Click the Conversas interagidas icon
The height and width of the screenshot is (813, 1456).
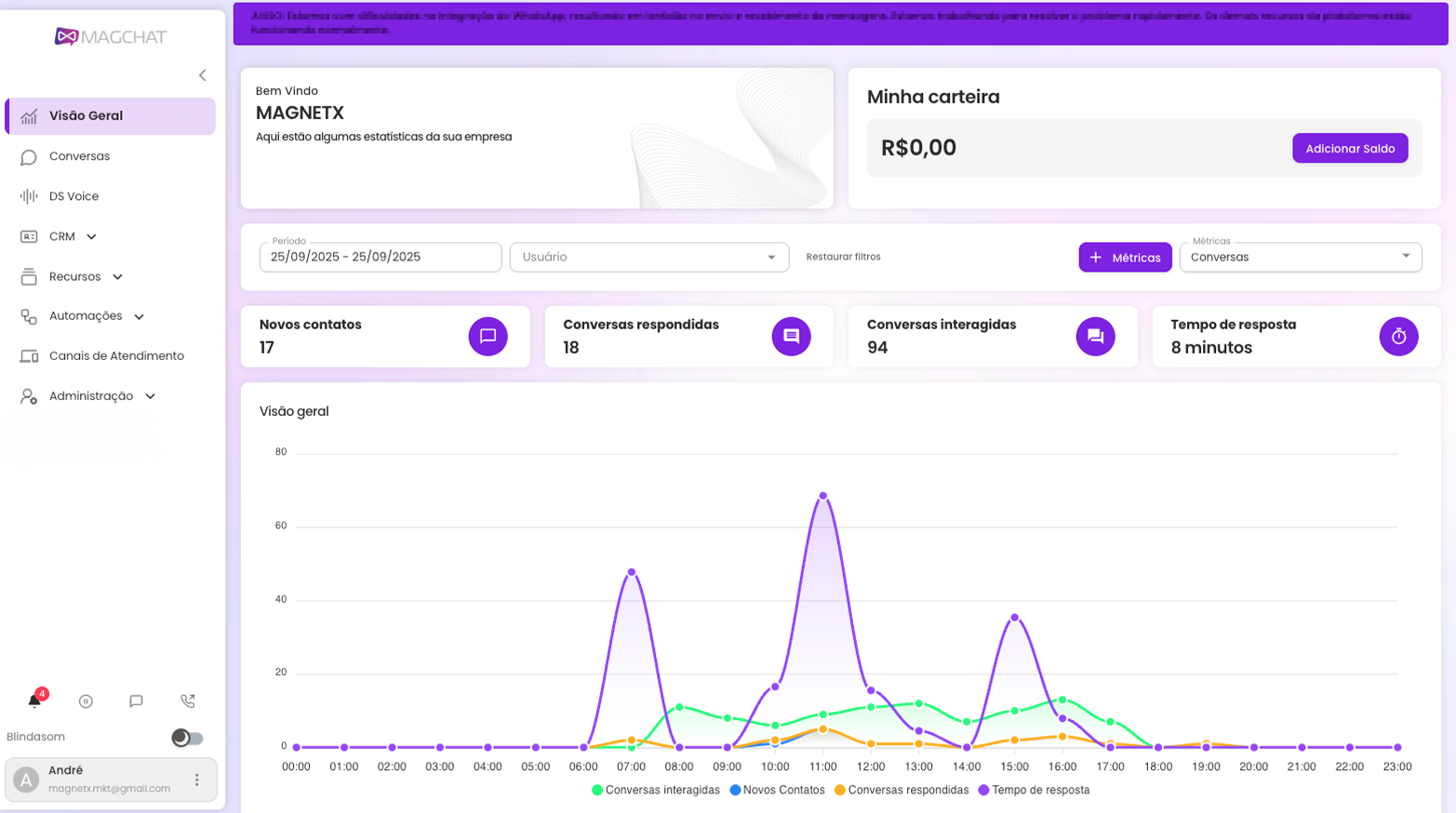tap(1095, 337)
